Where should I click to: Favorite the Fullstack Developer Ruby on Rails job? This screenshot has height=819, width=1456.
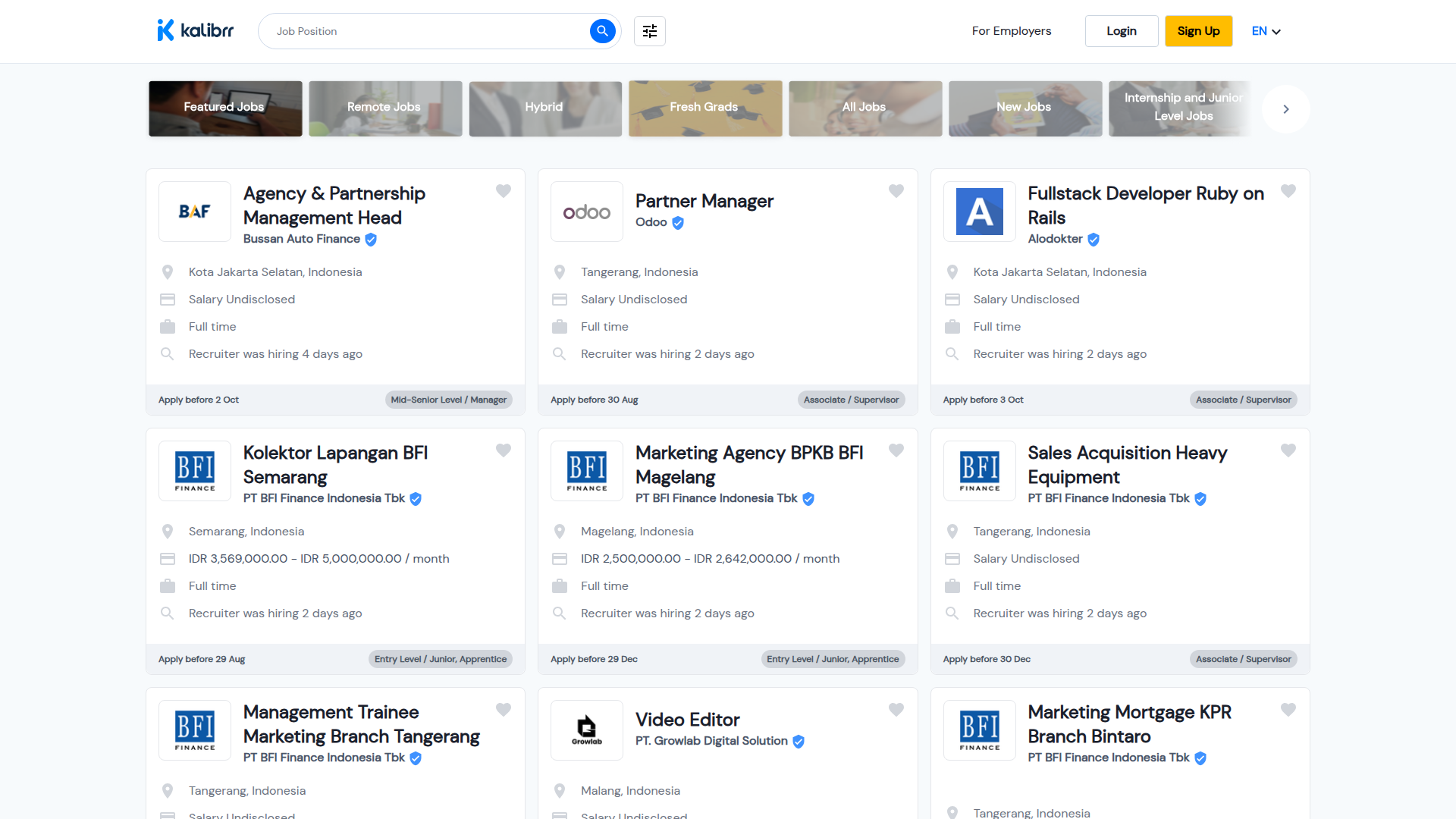point(1288,191)
